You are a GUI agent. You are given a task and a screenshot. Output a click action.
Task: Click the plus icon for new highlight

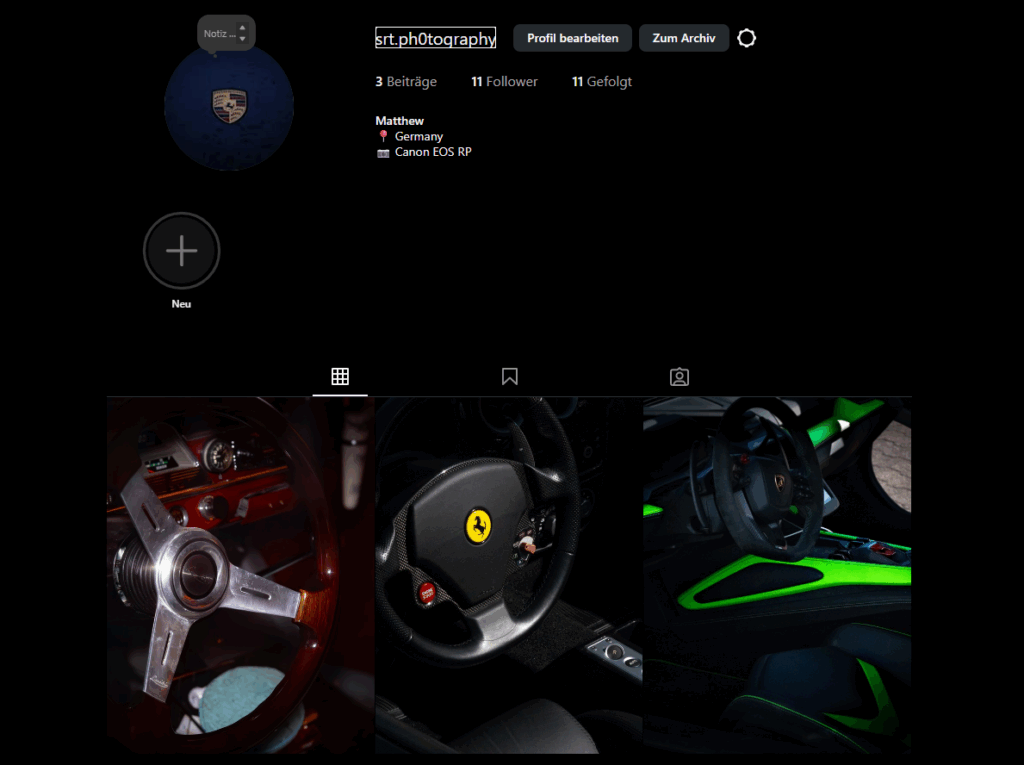pyautogui.click(x=181, y=251)
